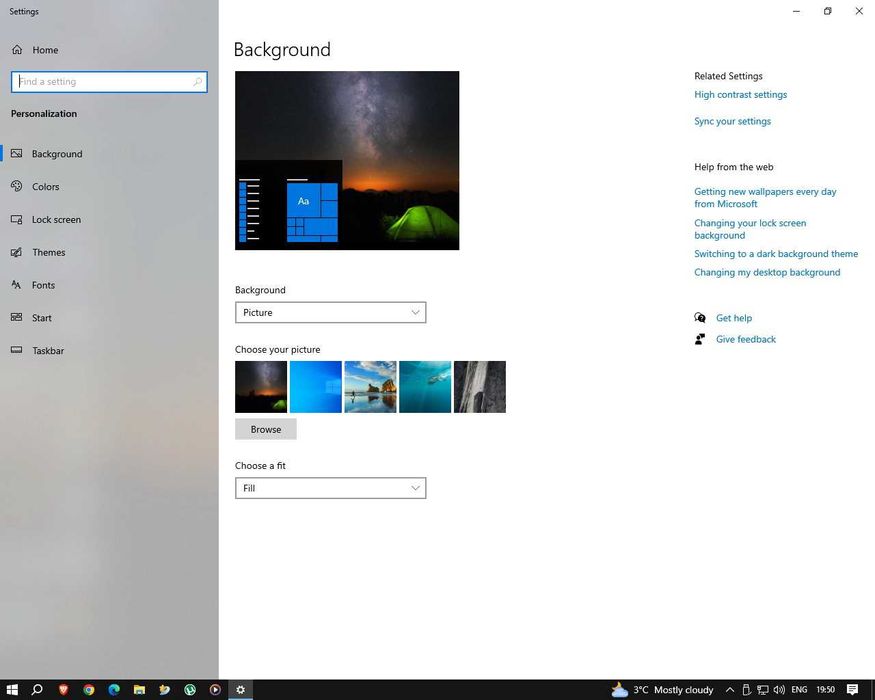875x700 pixels.
Task: Select the underwater swimmer picture thumbnail
Action: click(x=425, y=387)
